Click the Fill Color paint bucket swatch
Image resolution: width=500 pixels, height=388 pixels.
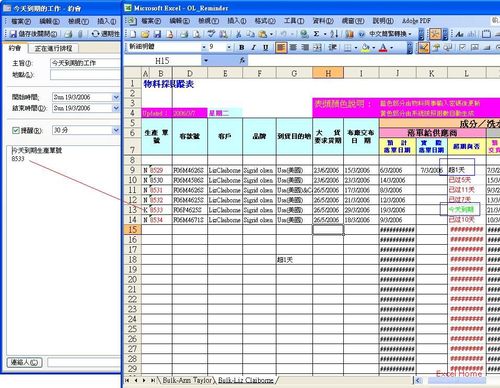[366, 48]
